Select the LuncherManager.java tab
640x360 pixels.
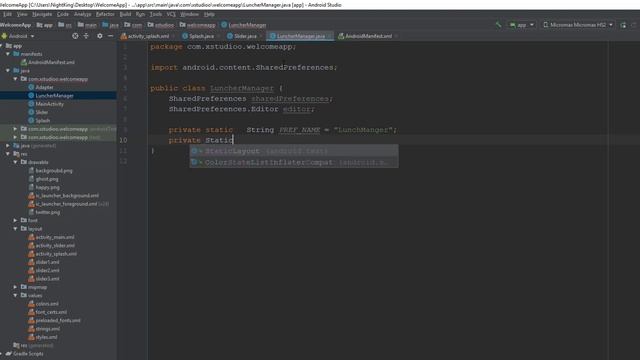pyautogui.click(x=300, y=36)
